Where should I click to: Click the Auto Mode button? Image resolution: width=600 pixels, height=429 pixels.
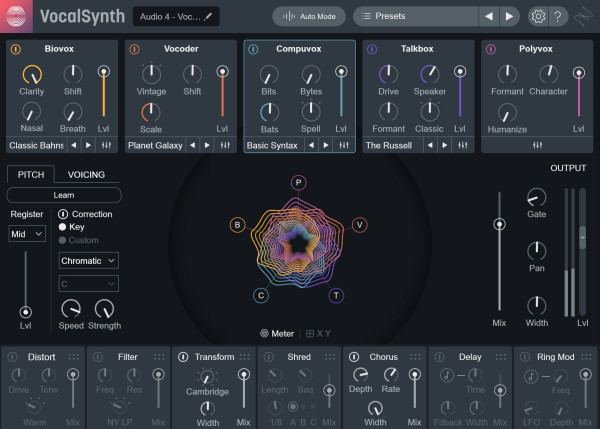coord(308,16)
